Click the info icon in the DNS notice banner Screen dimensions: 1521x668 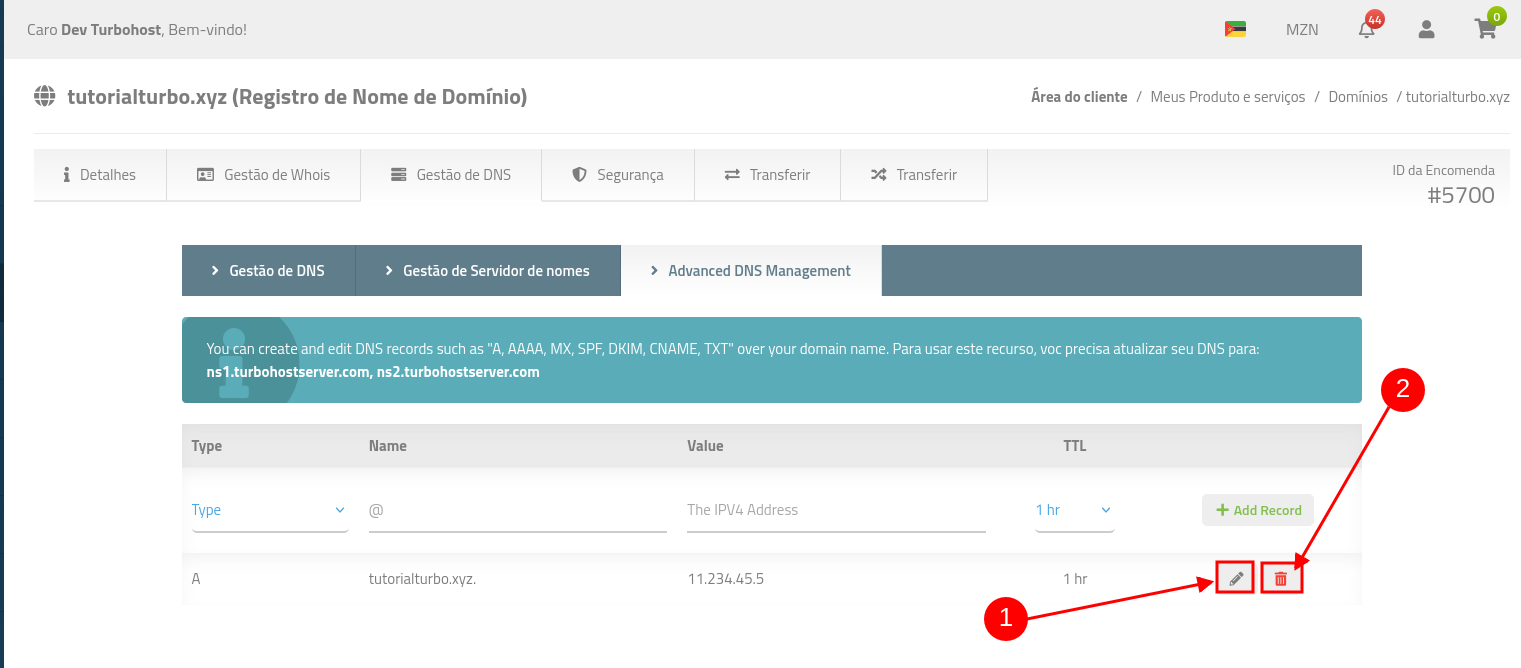tap(234, 361)
